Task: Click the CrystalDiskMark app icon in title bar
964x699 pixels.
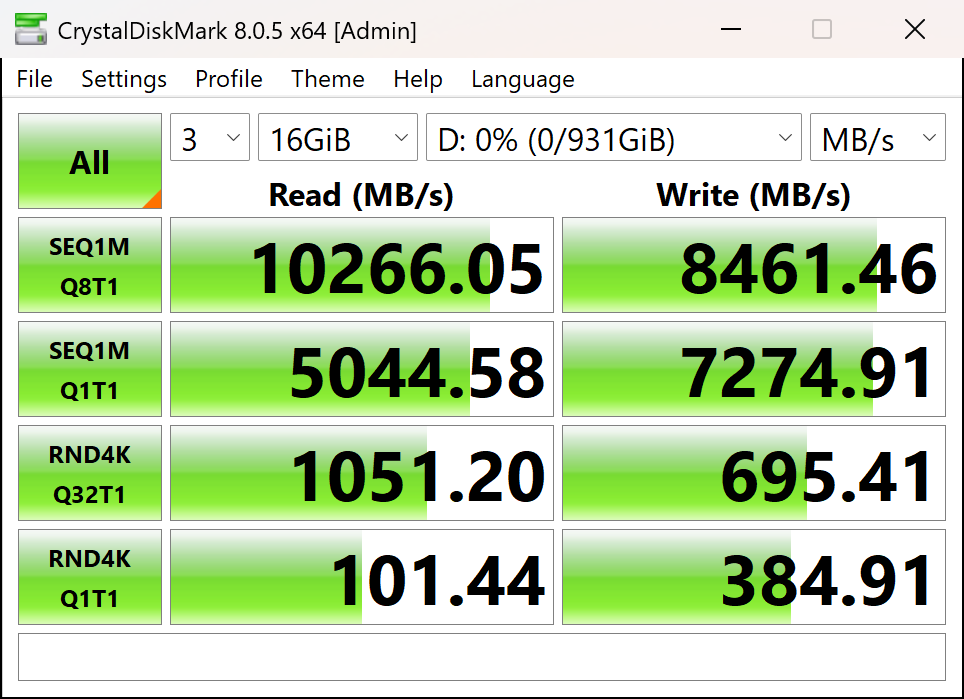Action: point(31,29)
